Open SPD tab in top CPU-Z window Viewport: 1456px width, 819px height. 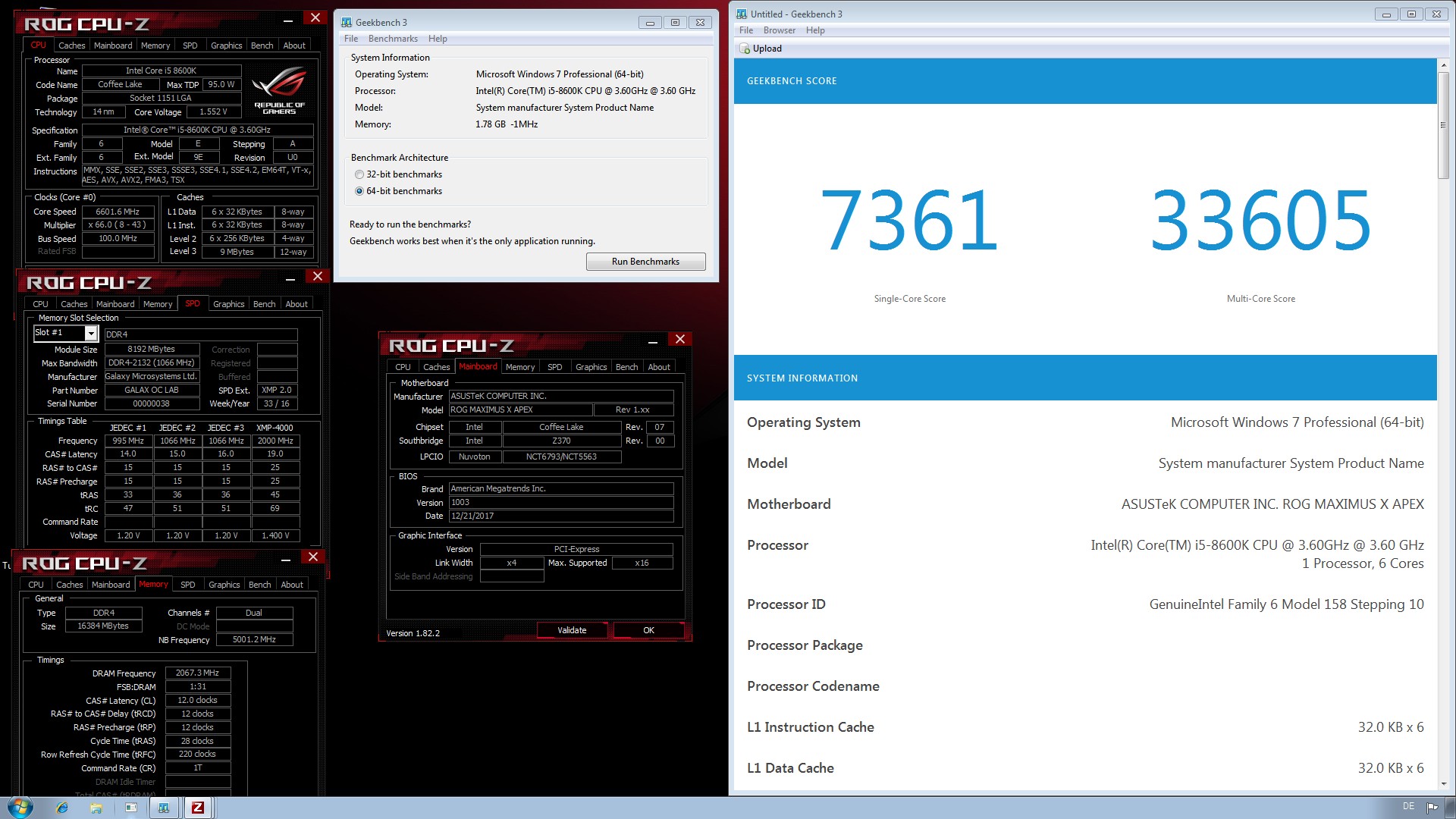tap(190, 45)
